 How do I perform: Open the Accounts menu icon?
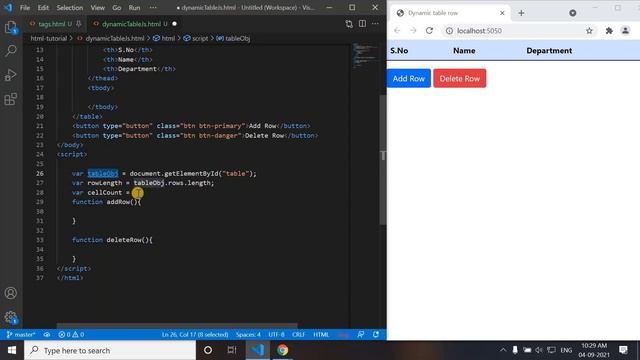[x=11, y=293]
